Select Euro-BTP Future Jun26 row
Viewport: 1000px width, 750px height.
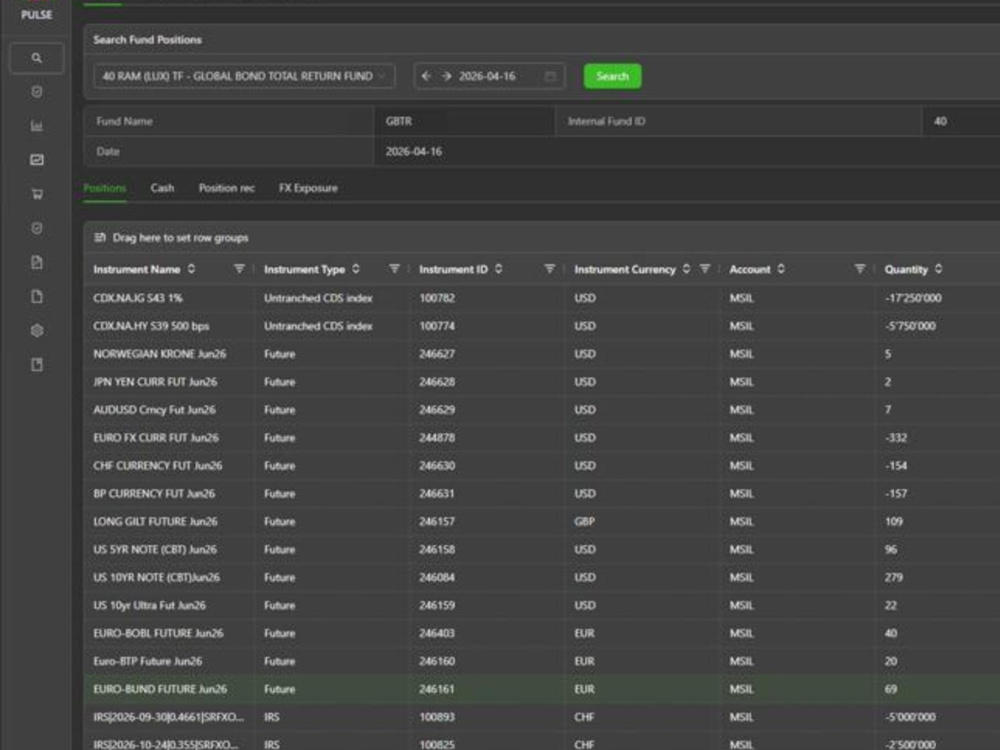[541, 661]
